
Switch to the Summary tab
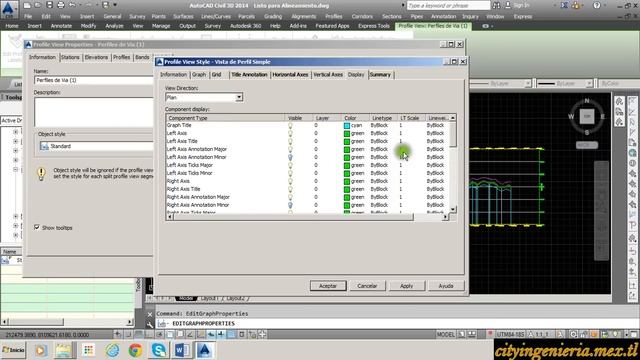coord(380,75)
